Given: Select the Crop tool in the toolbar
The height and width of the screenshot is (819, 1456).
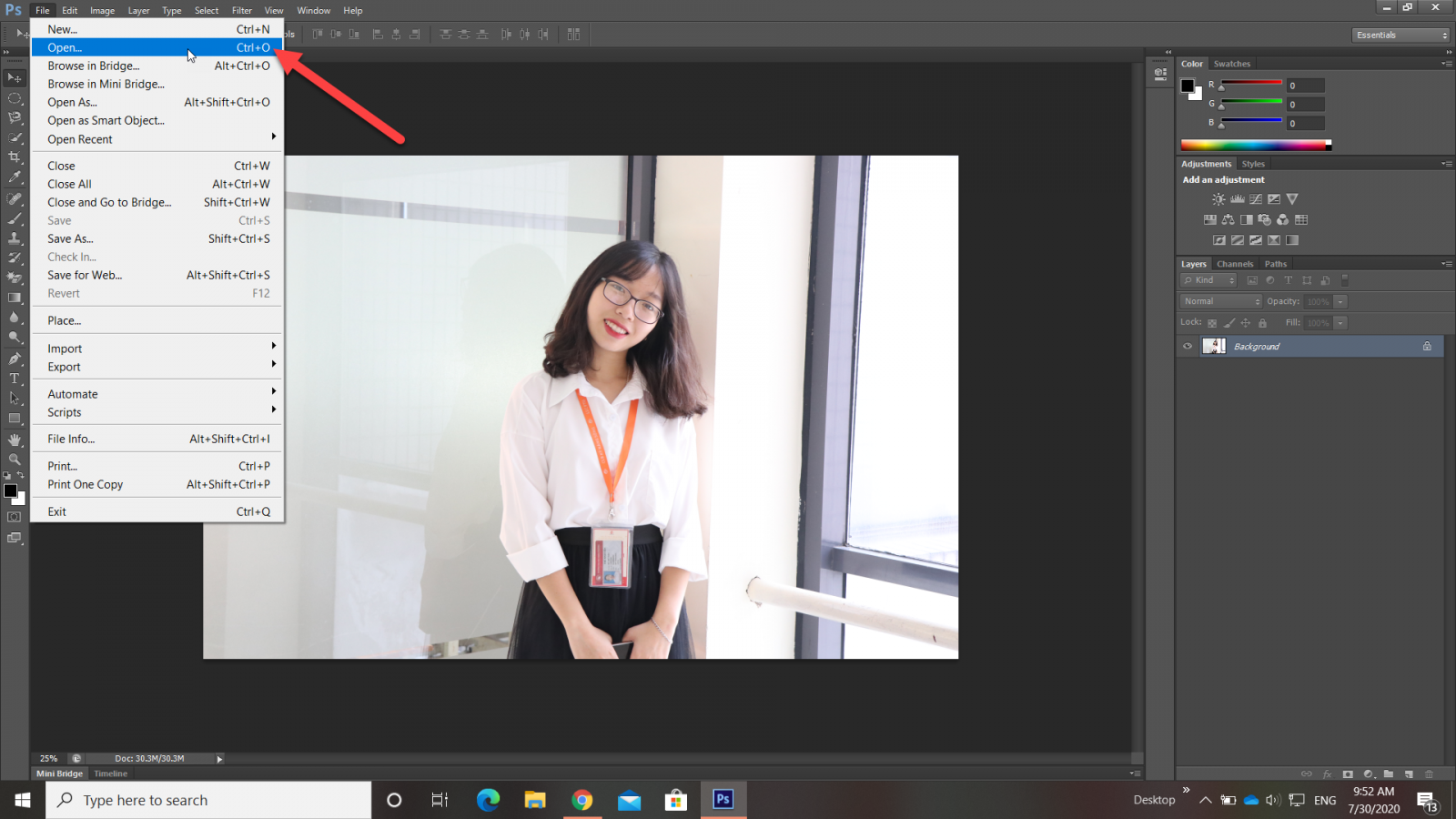Looking at the screenshot, I should 15,157.
